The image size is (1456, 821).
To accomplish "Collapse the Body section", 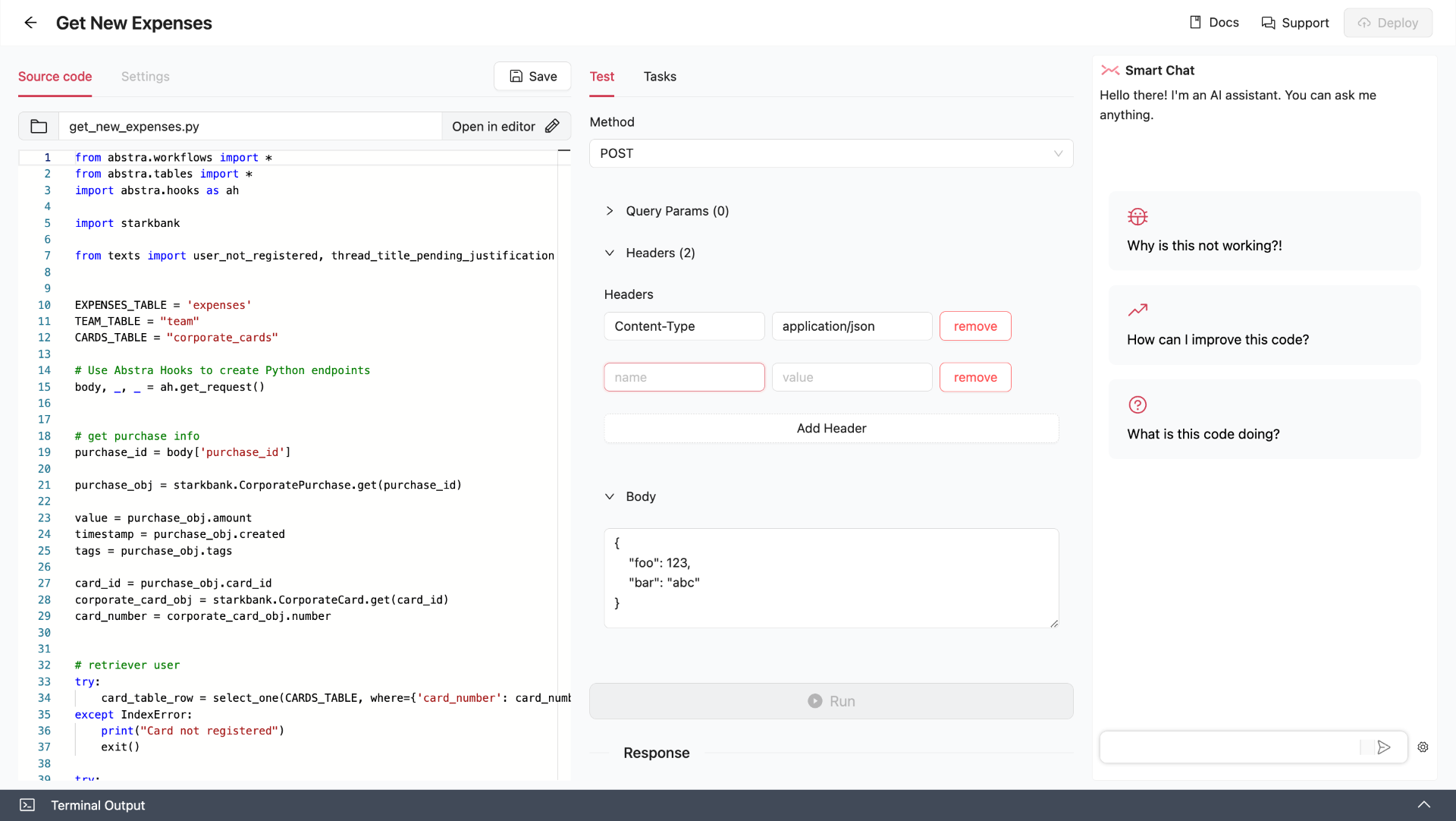I will click(610, 497).
